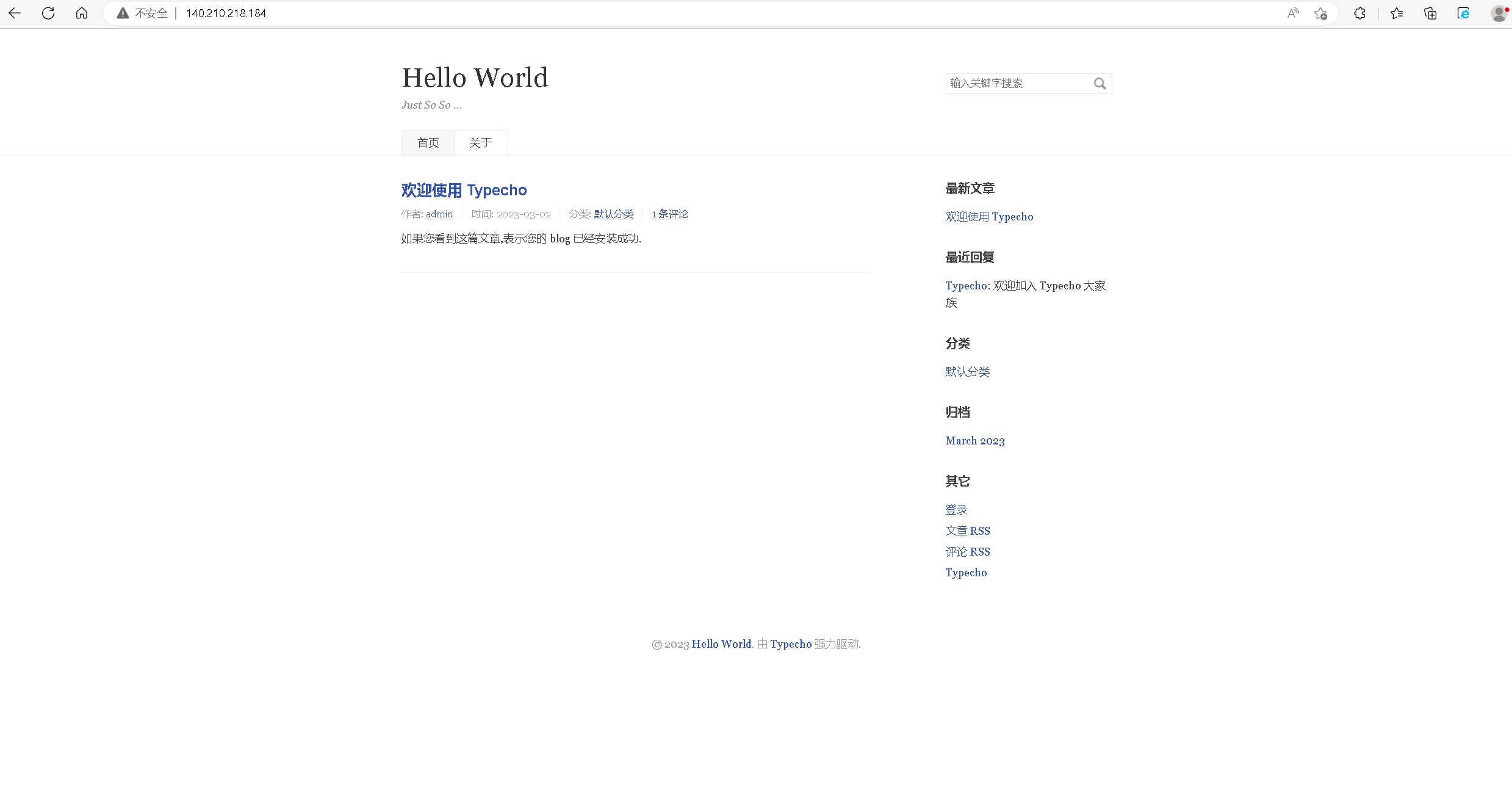Click the browser back arrow
Viewport: 1512px width, 812px height.
point(15,13)
